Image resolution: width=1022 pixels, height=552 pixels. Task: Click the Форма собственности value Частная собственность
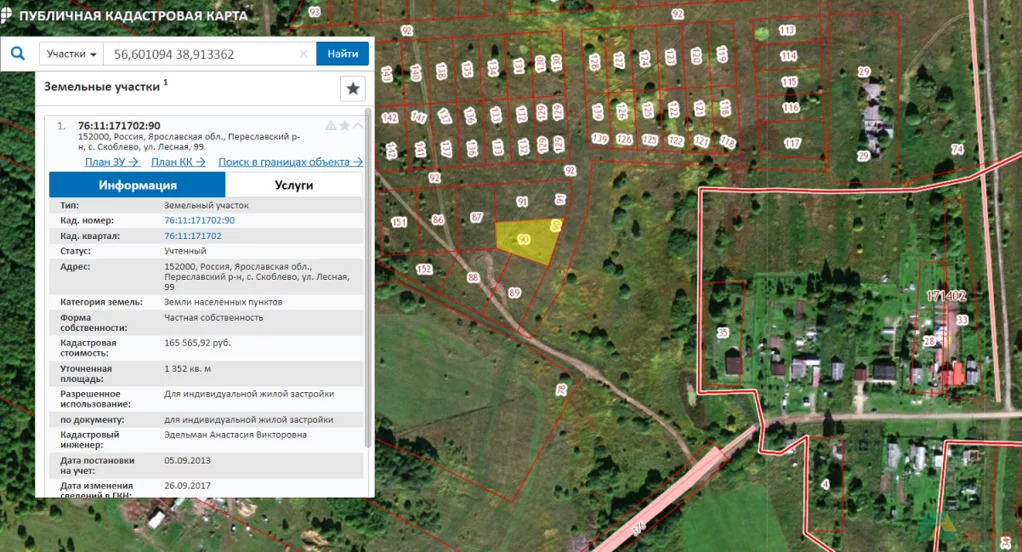214,318
